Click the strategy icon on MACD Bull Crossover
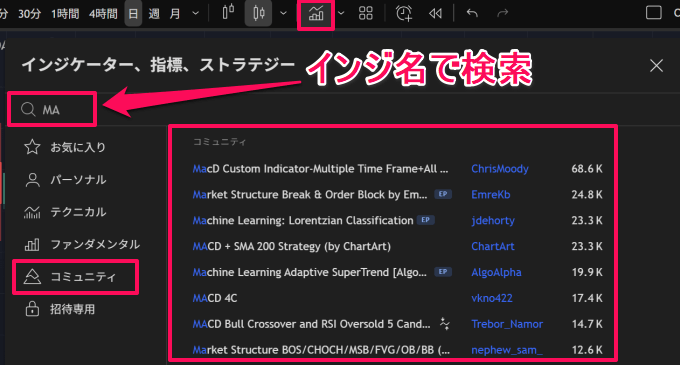680x365 pixels. pyautogui.click(x=445, y=324)
